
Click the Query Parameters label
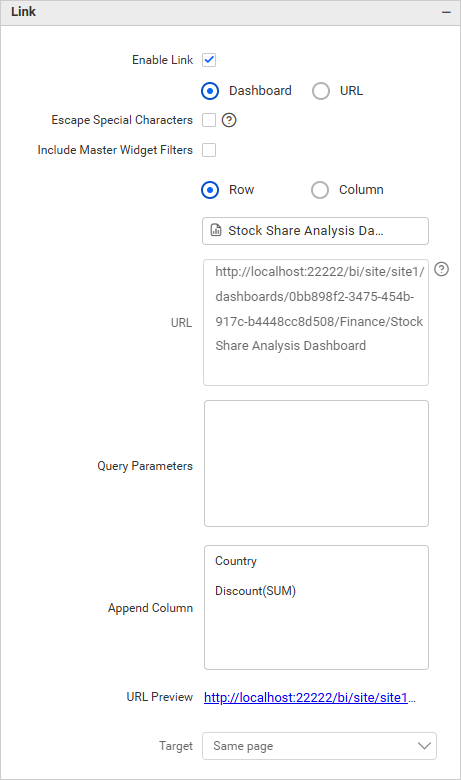[x=145, y=466]
